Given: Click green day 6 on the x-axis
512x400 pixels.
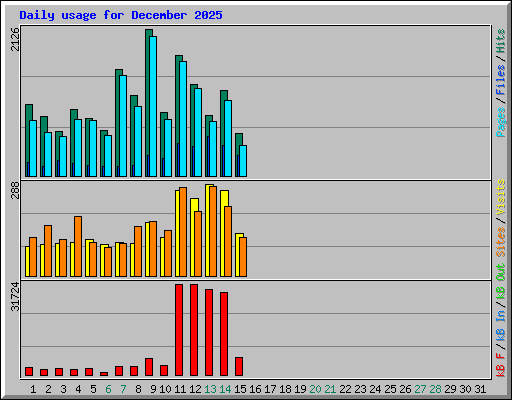Looking at the screenshot, I should (x=108, y=389).
